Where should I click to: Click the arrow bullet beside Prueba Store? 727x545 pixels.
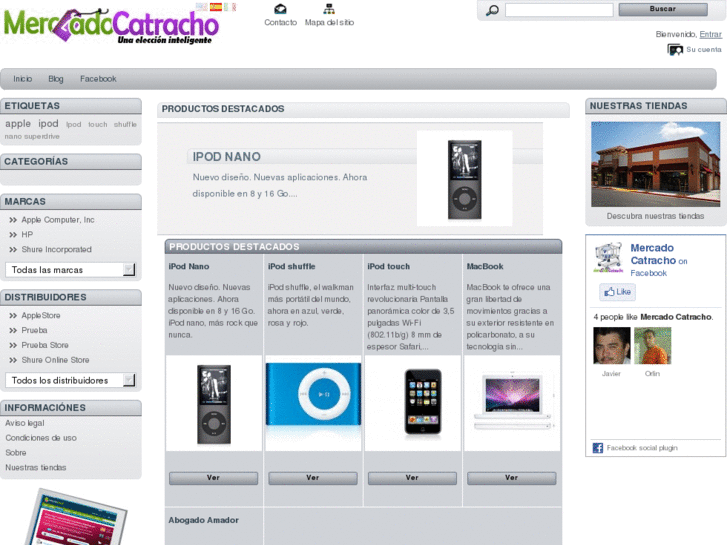point(13,345)
